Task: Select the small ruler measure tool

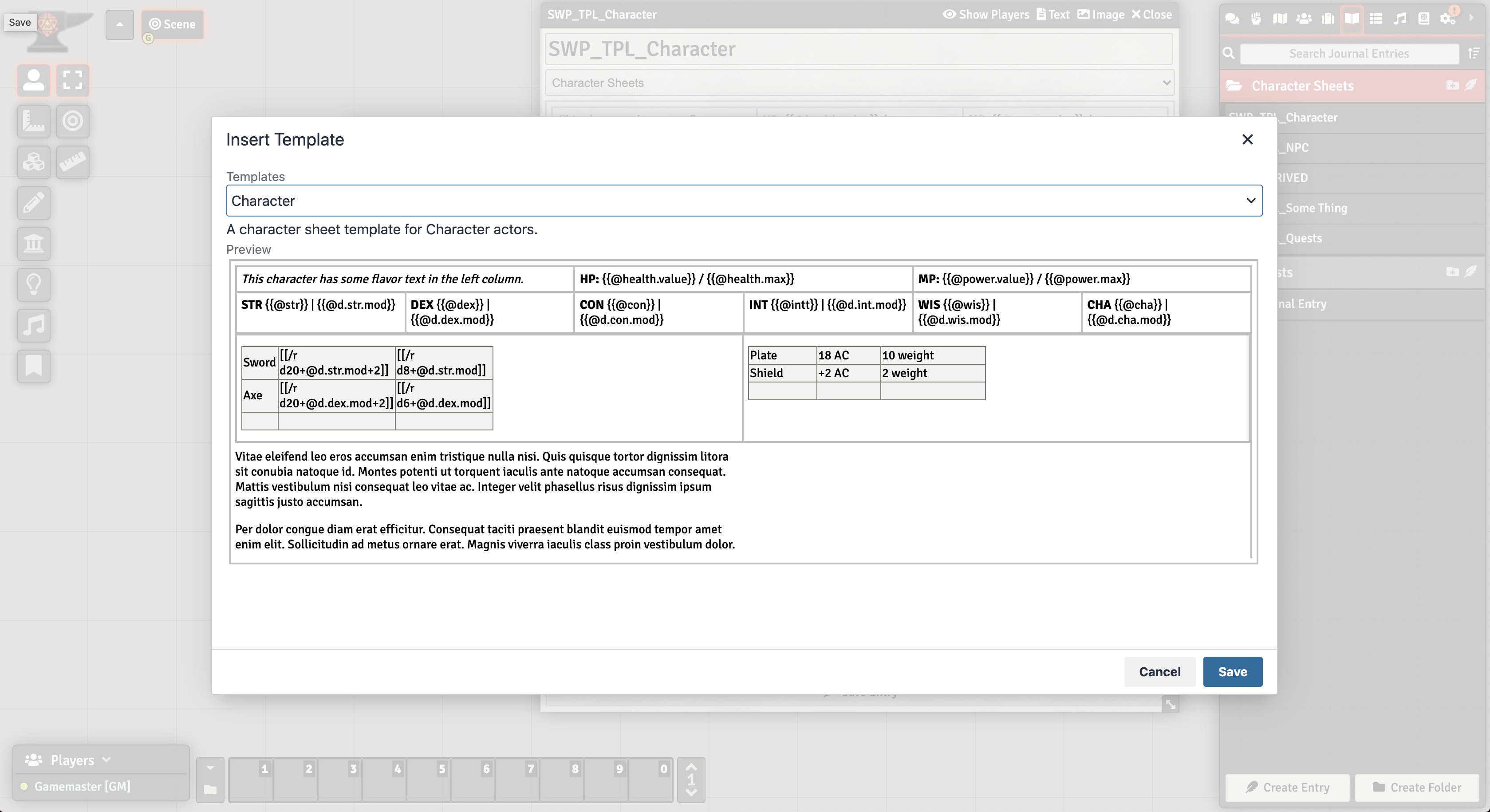Action: click(72, 162)
